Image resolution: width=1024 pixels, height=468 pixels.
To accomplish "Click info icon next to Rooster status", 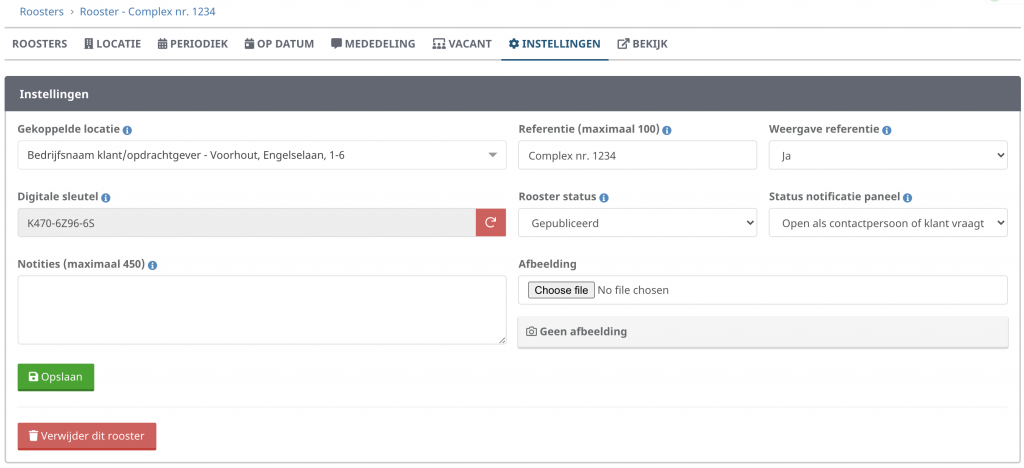I will click(x=603, y=197).
